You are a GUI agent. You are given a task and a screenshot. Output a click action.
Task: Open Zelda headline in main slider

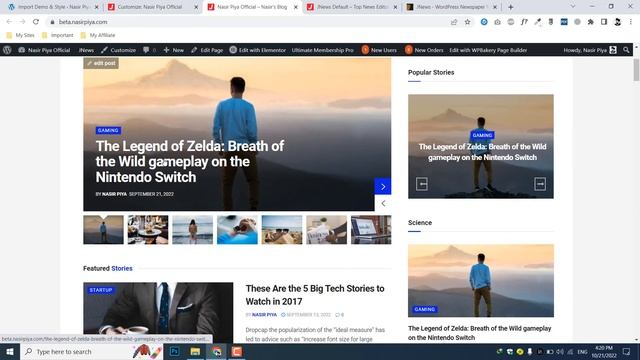(190, 162)
